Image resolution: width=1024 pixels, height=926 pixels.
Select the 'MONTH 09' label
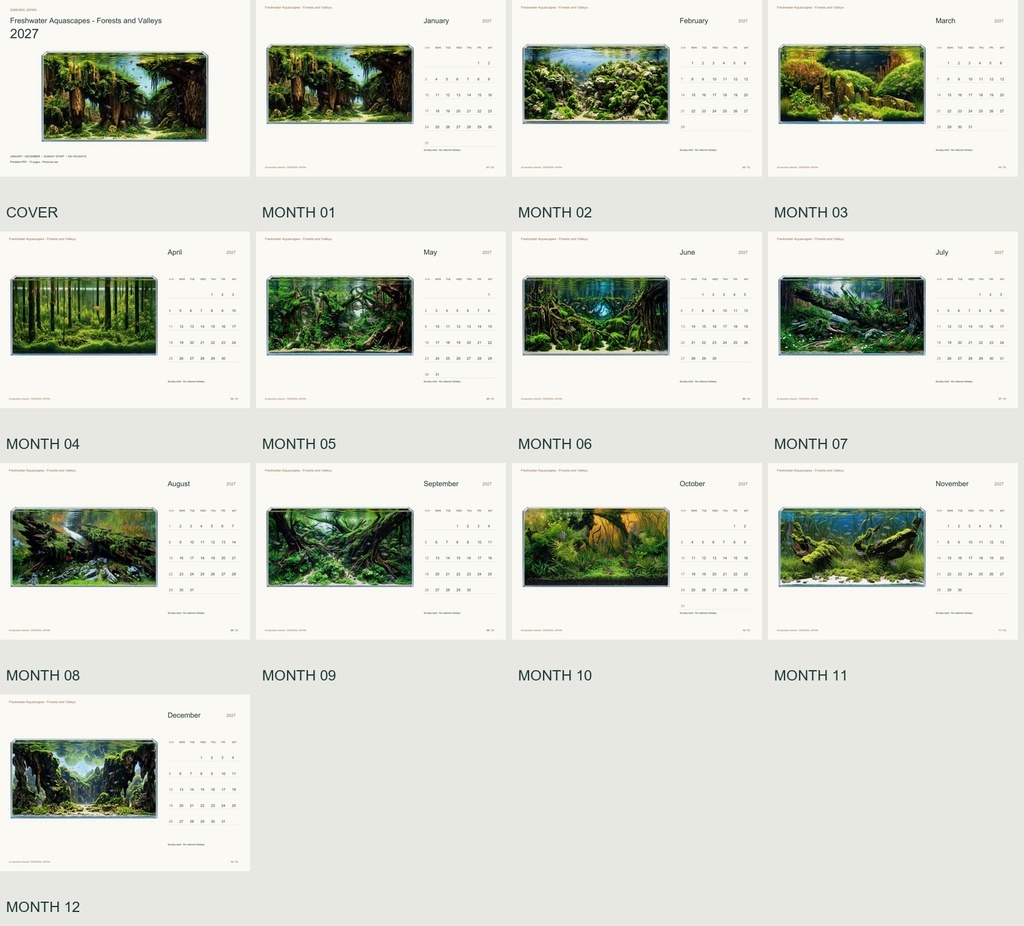pyautogui.click(x=298, y=675)
